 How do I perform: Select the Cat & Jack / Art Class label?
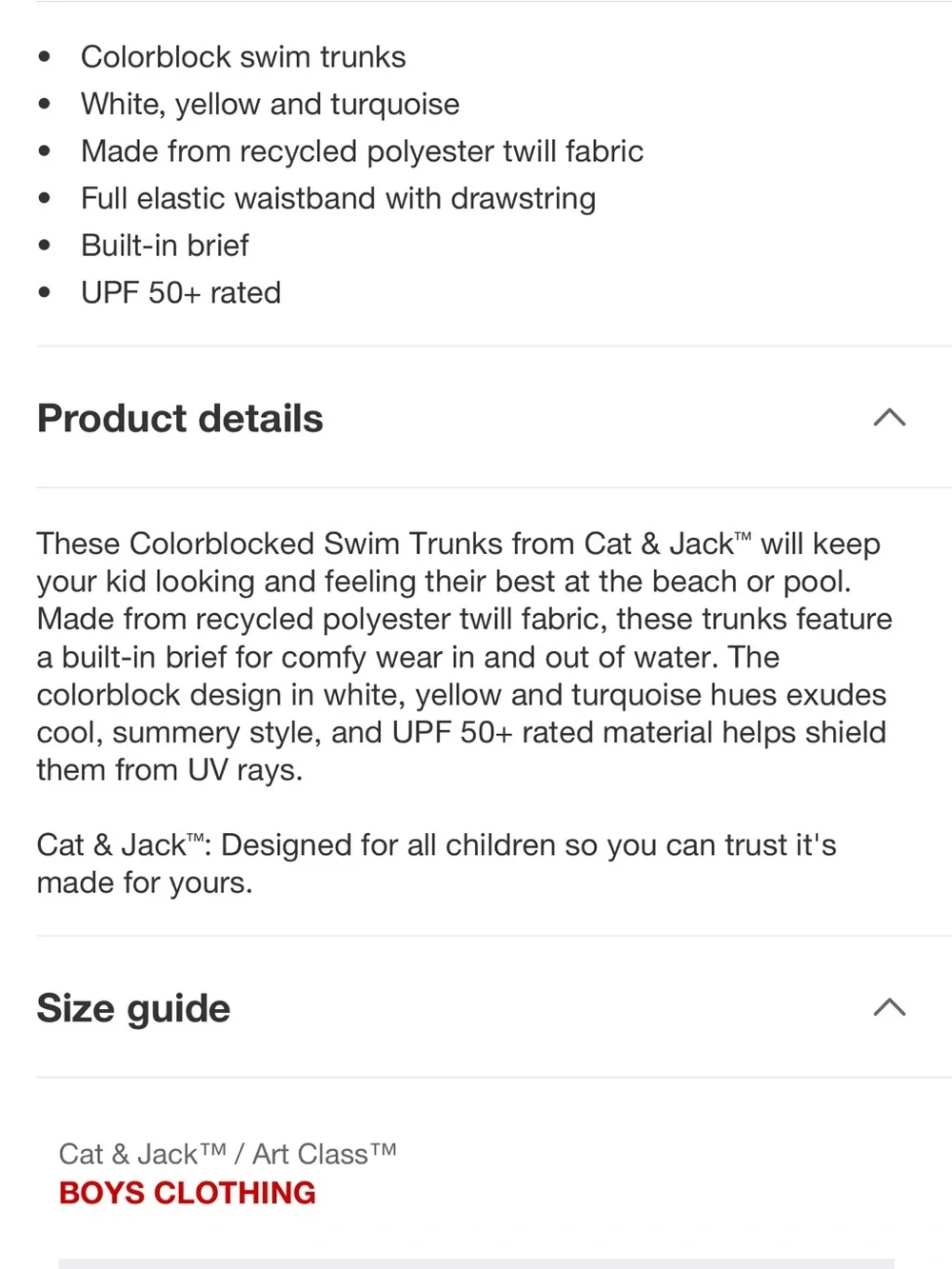228,1154
